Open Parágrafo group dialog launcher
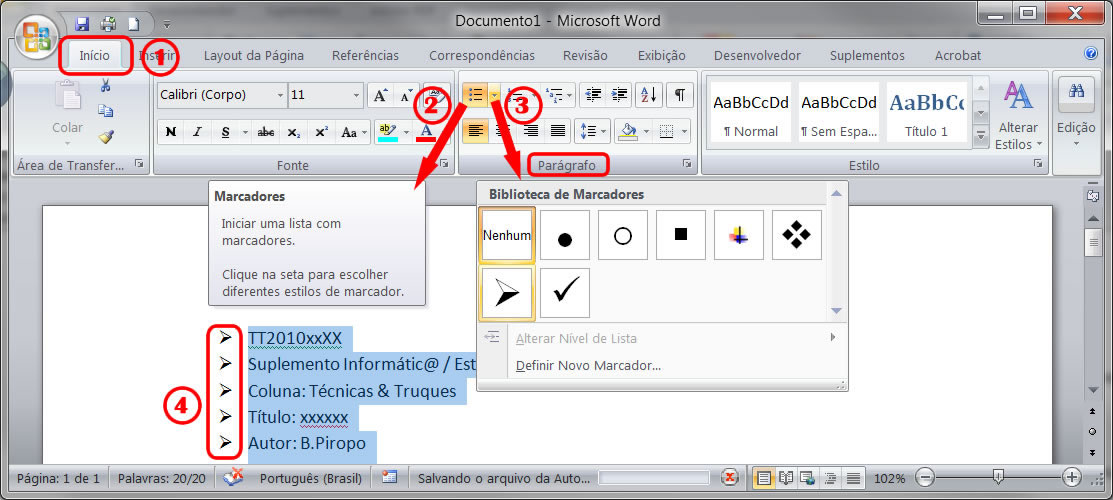The height and width of the screenshot is (500, 1113). click(x=686, y=164)
